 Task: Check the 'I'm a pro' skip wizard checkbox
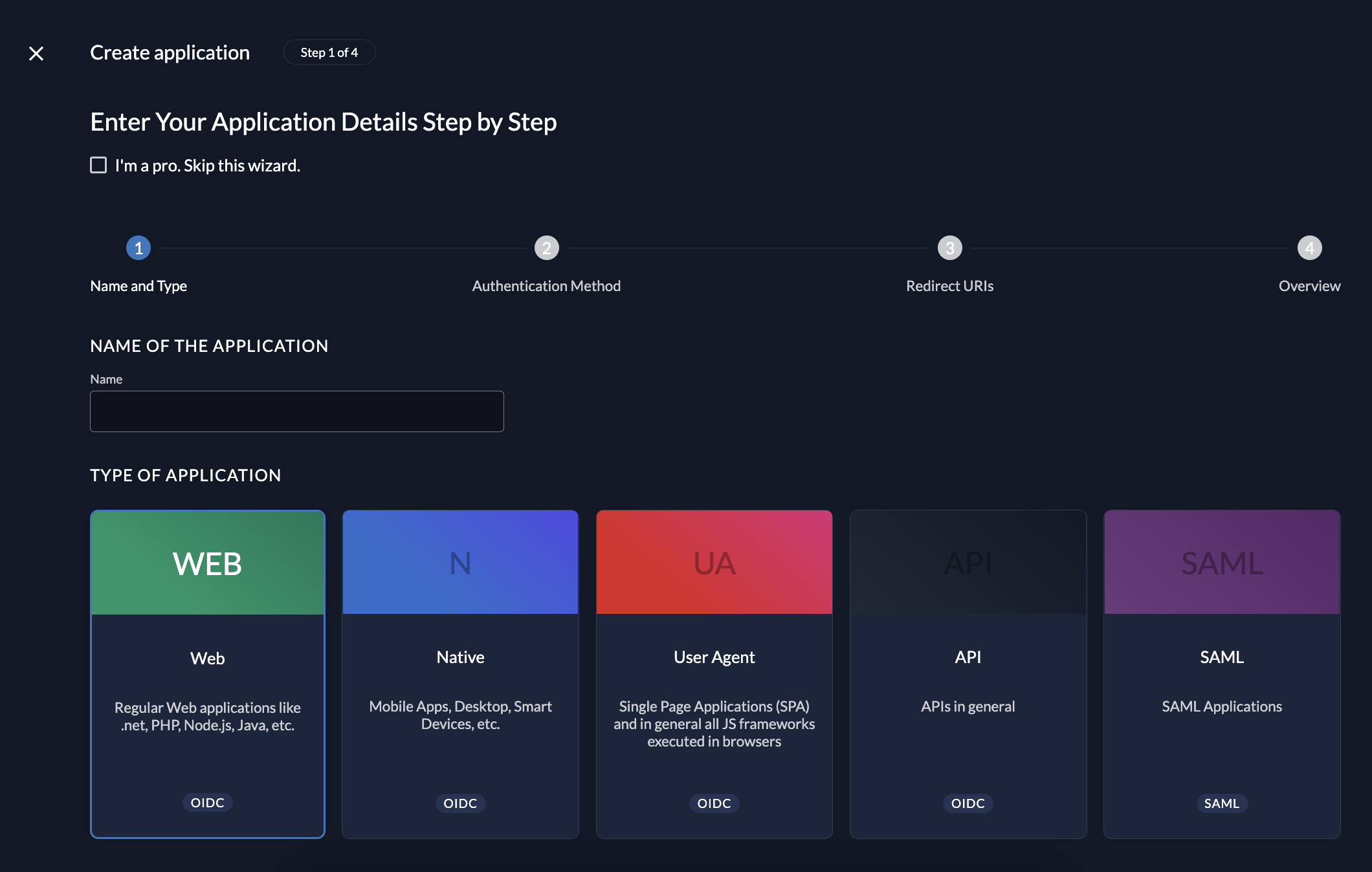pos(98,165)
